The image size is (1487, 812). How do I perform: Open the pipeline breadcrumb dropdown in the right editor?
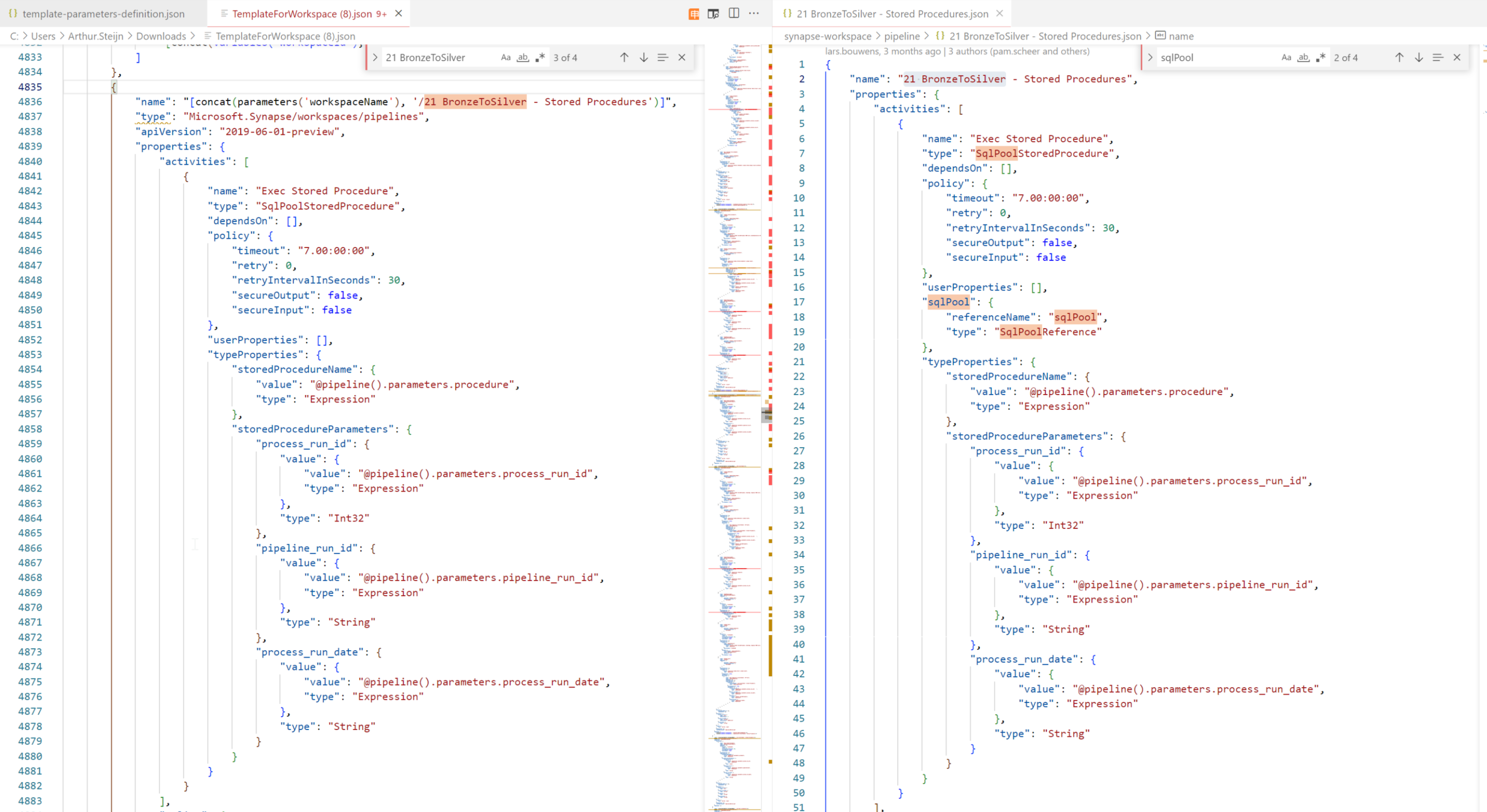[x=902, y=36]
